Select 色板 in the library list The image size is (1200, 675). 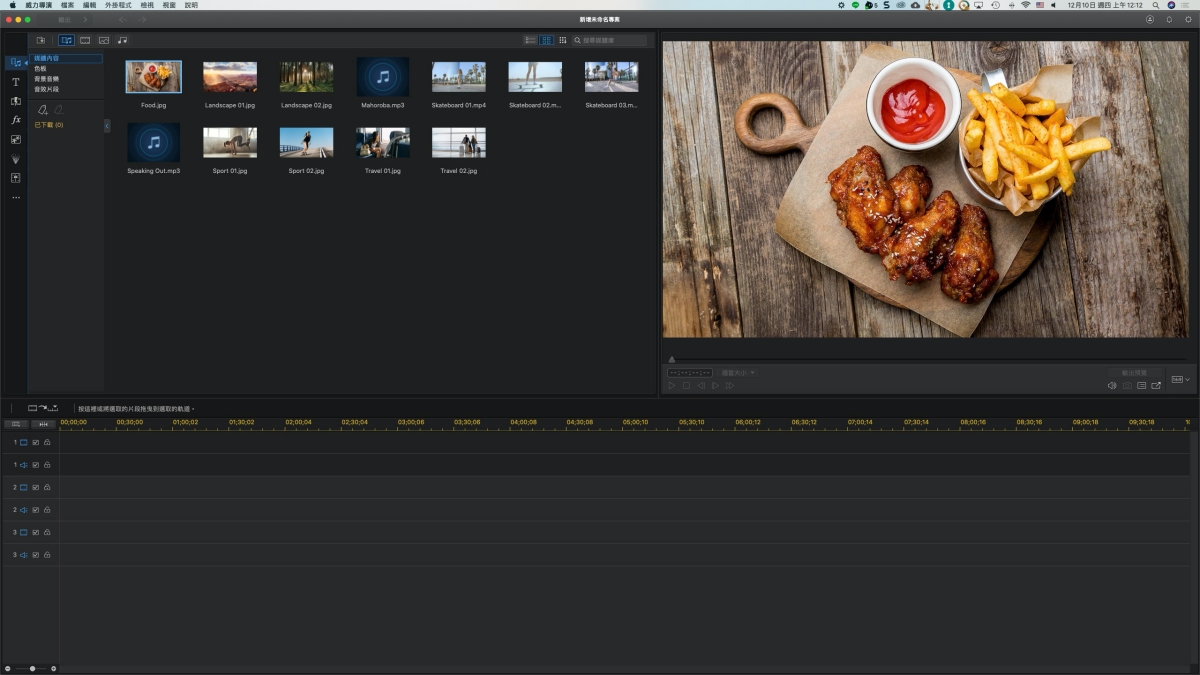click(x=40, y=68)
